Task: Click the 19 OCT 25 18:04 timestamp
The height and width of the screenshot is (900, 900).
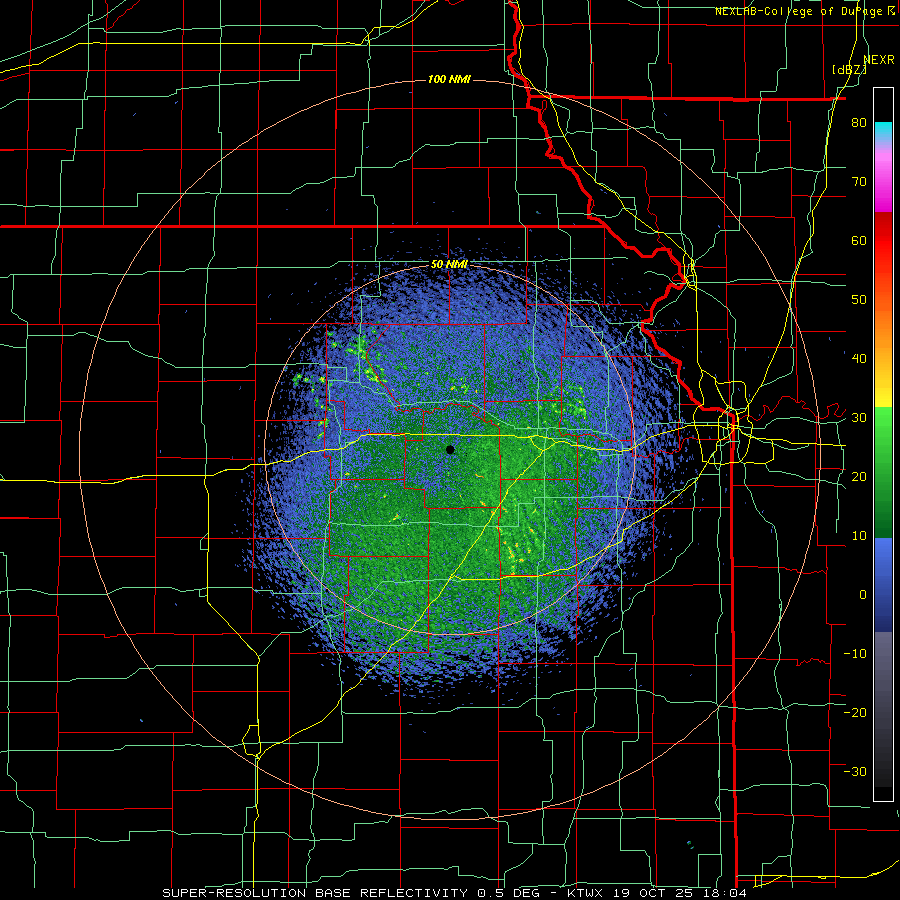Action: 681,893
